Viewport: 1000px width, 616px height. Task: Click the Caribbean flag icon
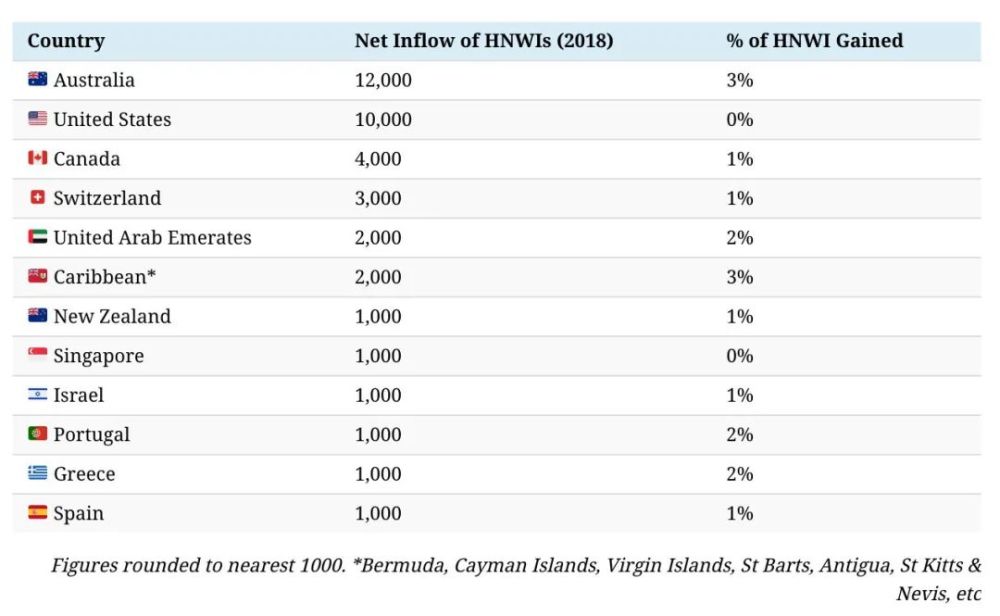point(38,275)
